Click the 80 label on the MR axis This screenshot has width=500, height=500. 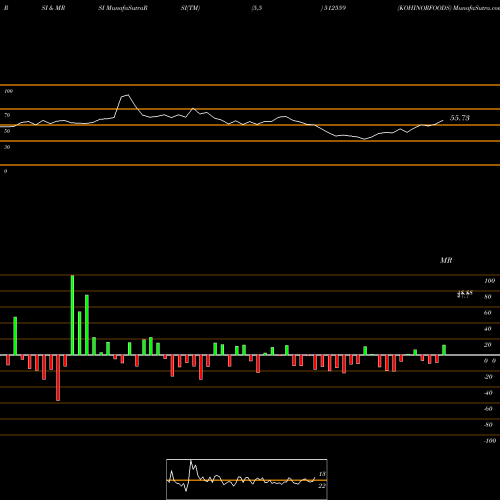pos(488,297)
